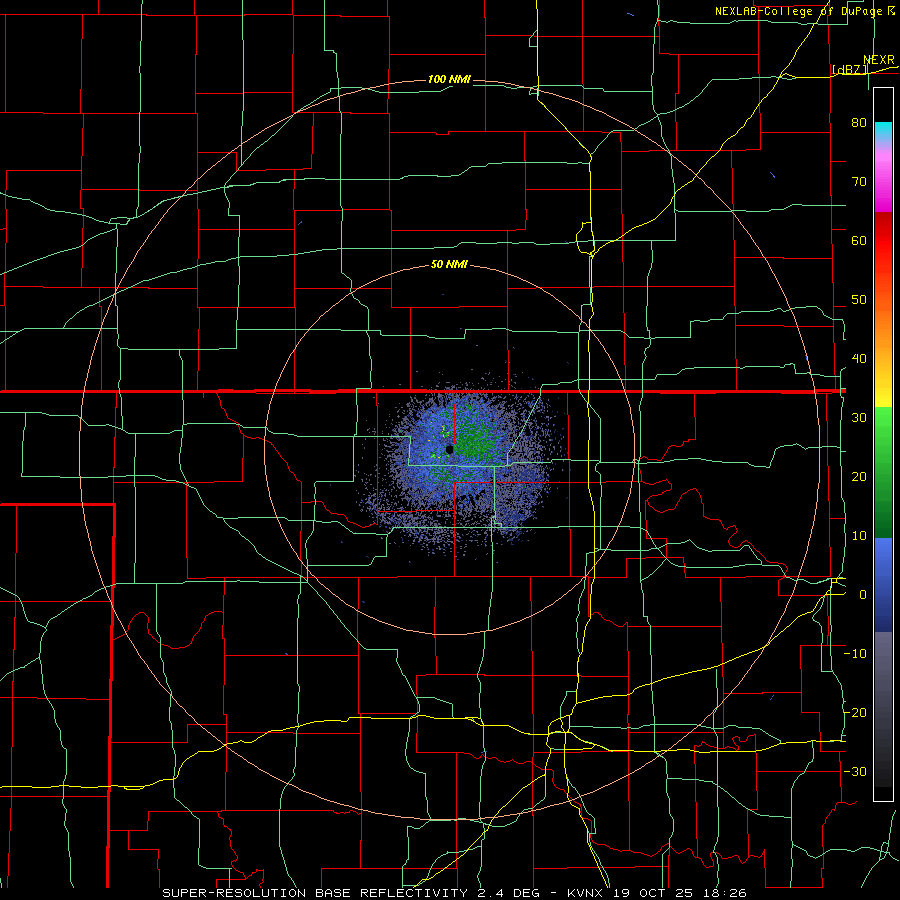
Task: Click the 30 value on the dBZ scale
Action: 859,418
